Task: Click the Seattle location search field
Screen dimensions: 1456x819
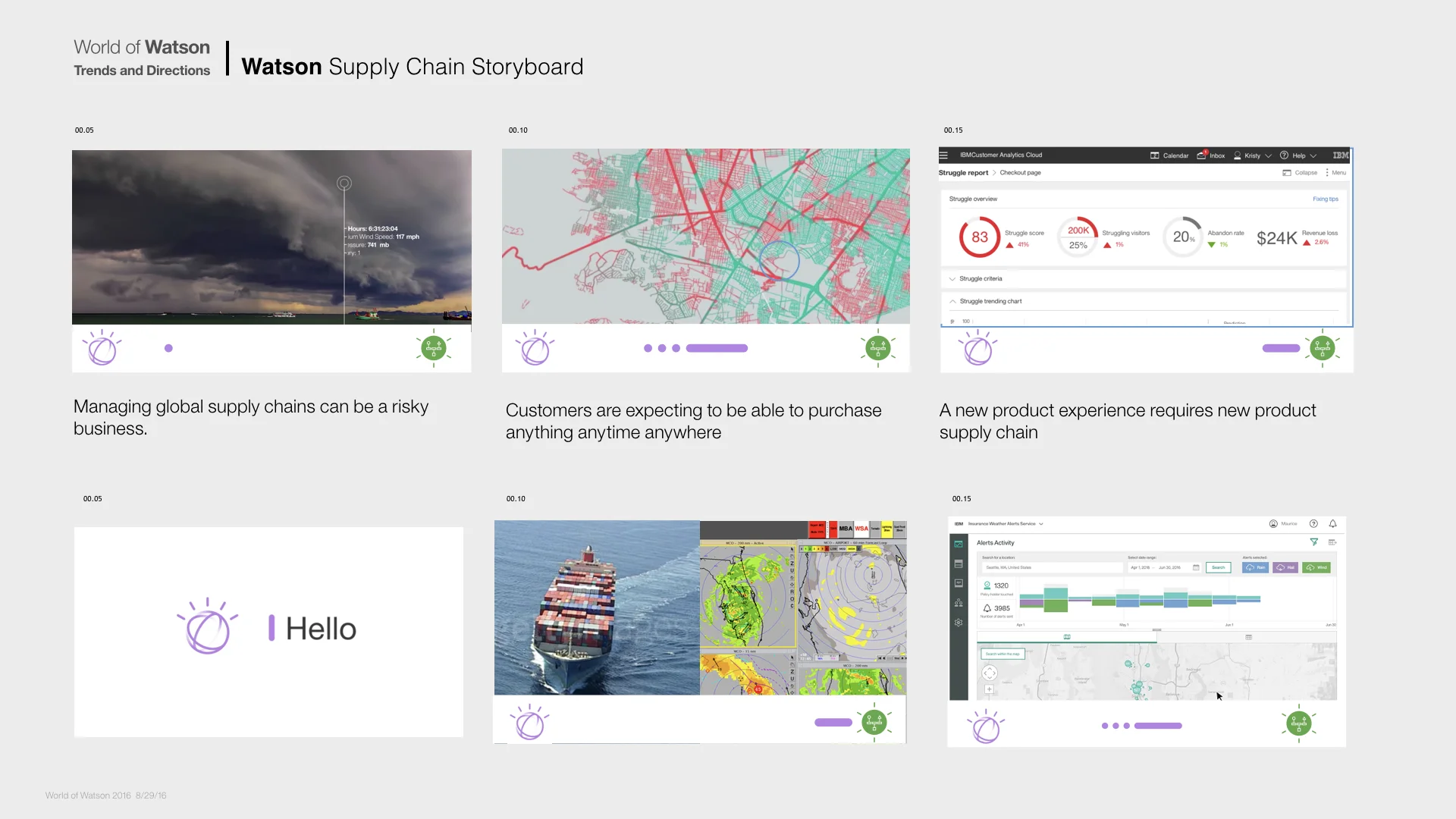Action: point(1052,567)
